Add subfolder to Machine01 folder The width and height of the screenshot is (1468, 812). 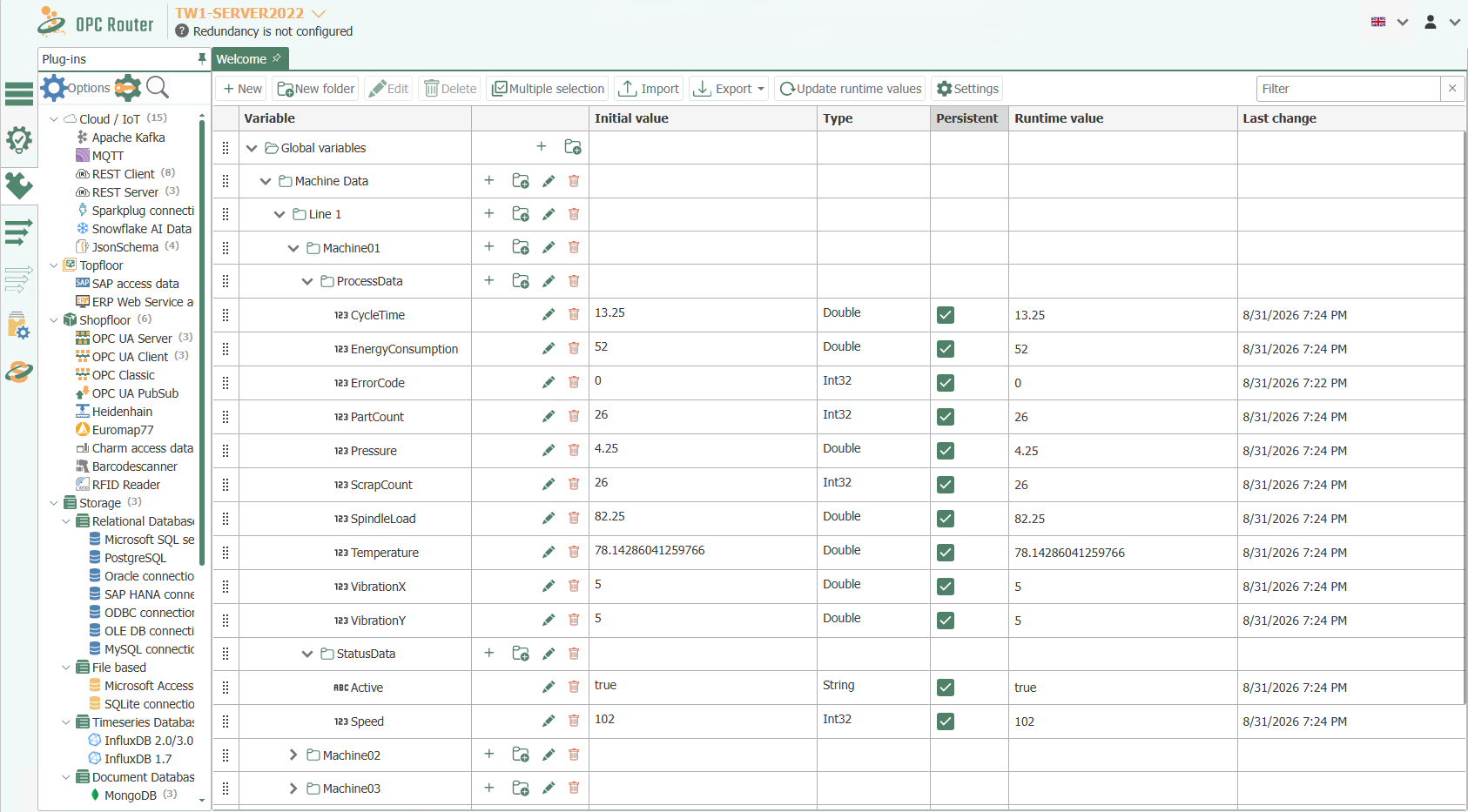[x=521, y=247]
